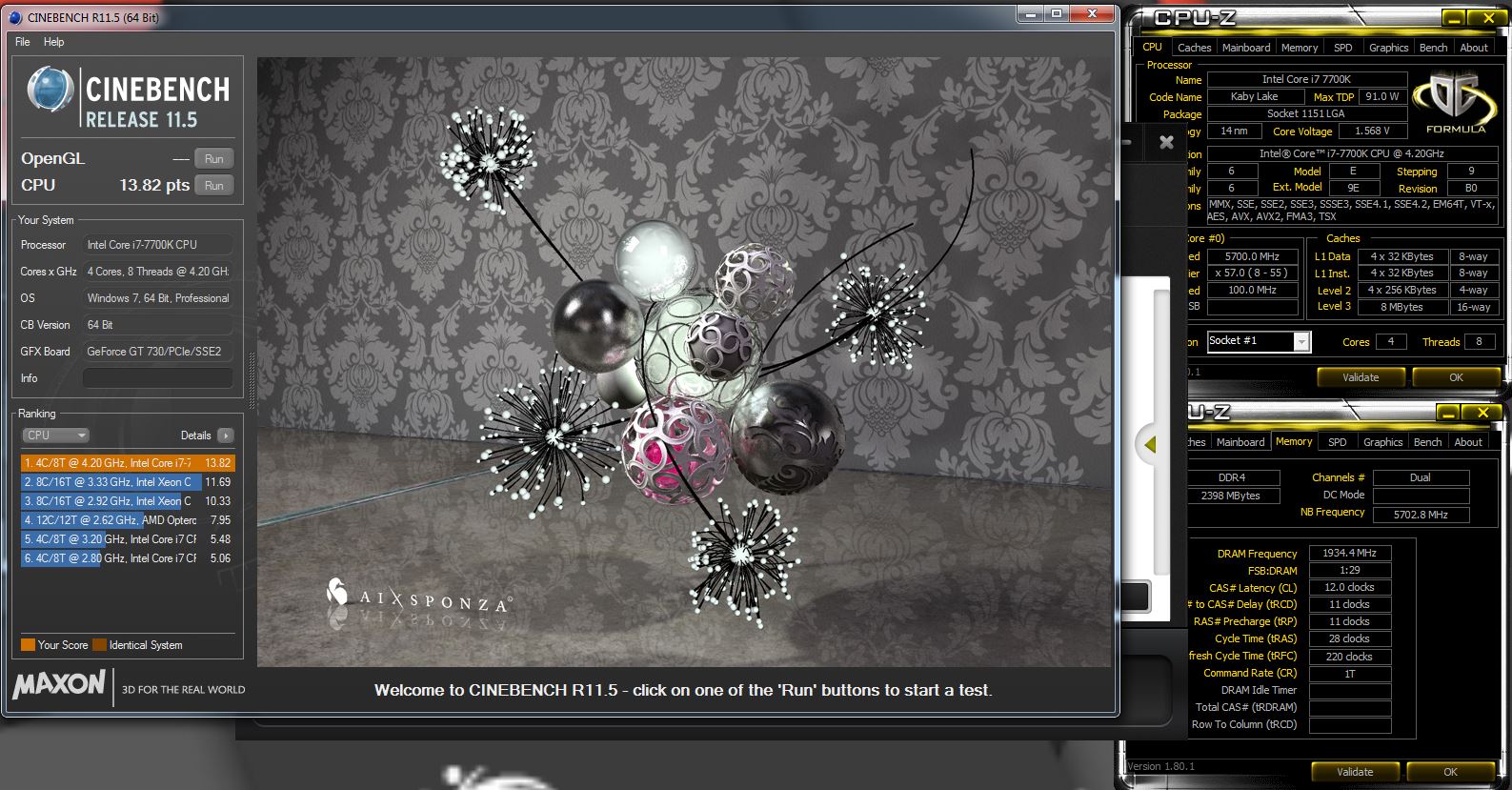Click OK in upper CPU-Z window
The image size is (1512, 790).
click(x=1456, y=377)
